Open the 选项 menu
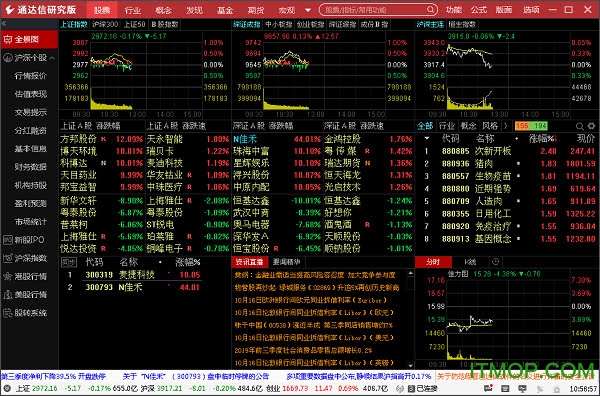The image size is (600, 396). (531, 10)
